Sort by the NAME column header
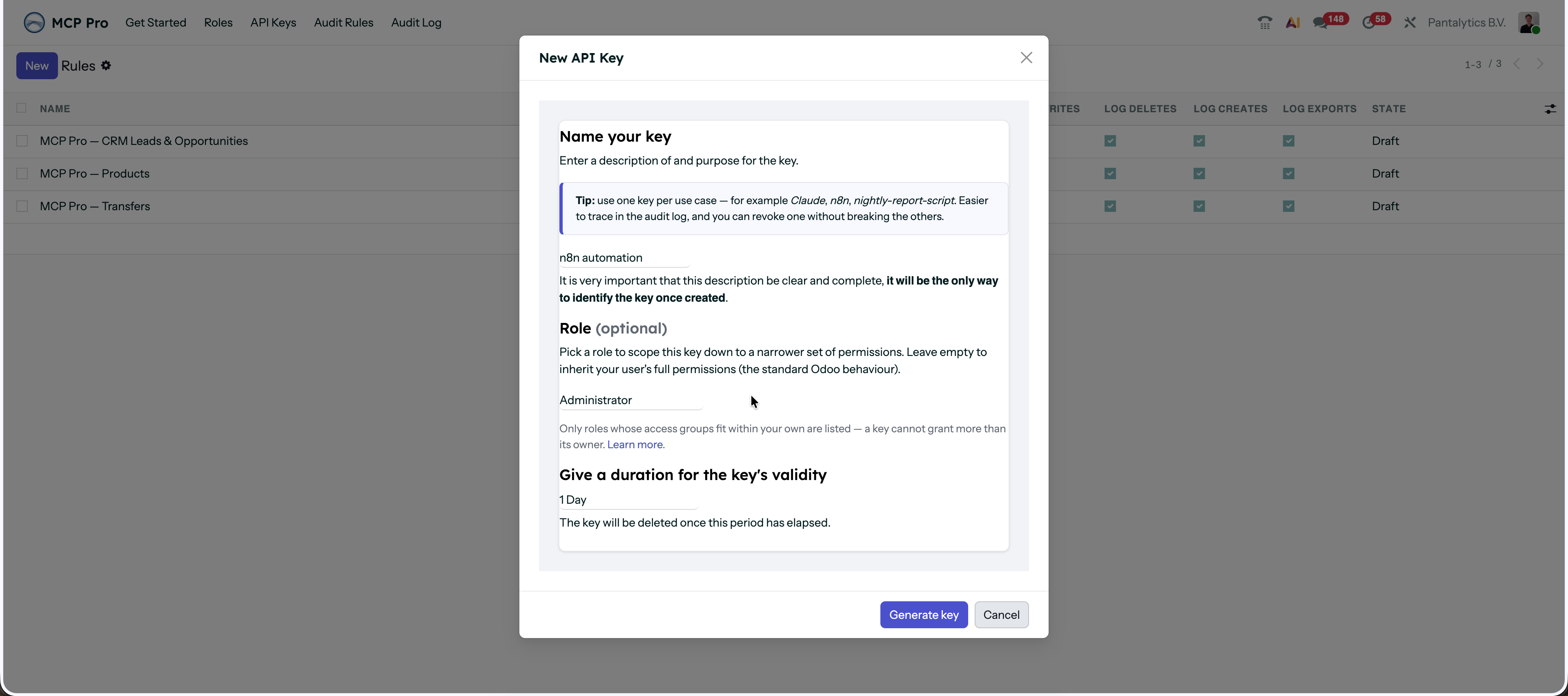The width and height of the screenshot is (1568, 696). tap(55, 109)
